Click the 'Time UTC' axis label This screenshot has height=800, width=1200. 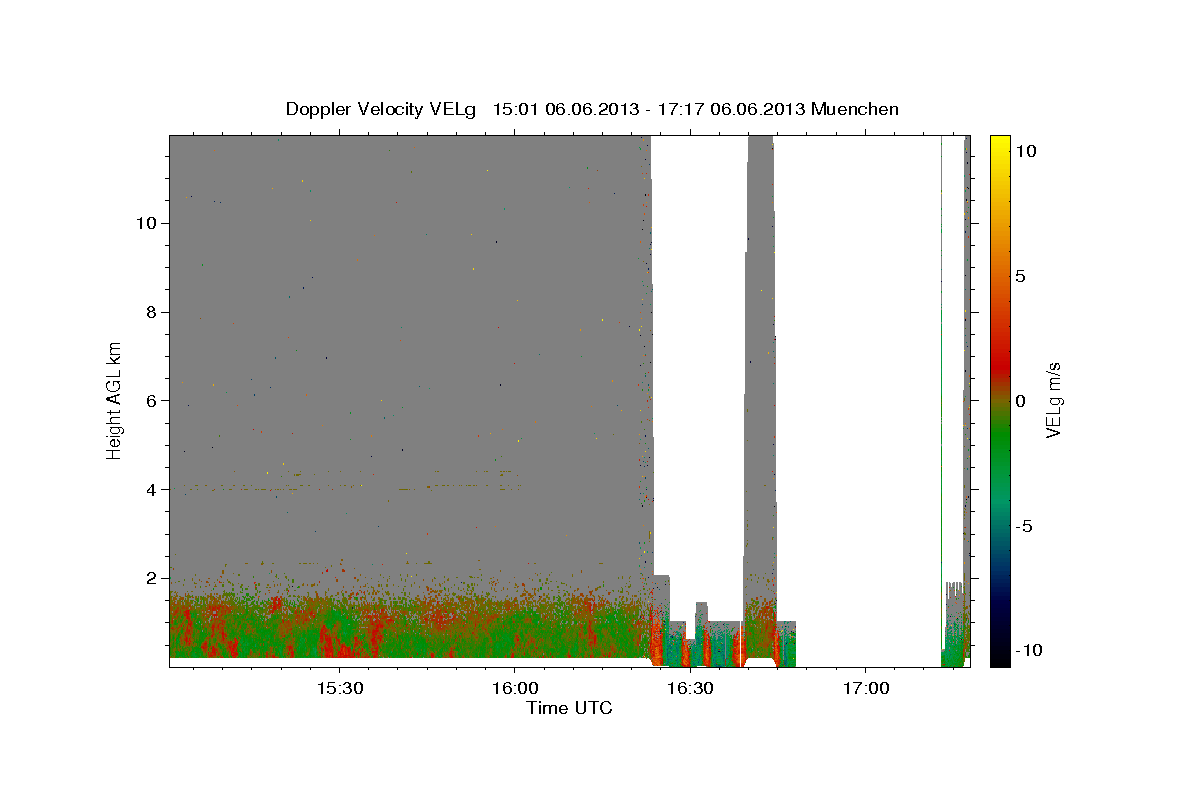point(570,708)
